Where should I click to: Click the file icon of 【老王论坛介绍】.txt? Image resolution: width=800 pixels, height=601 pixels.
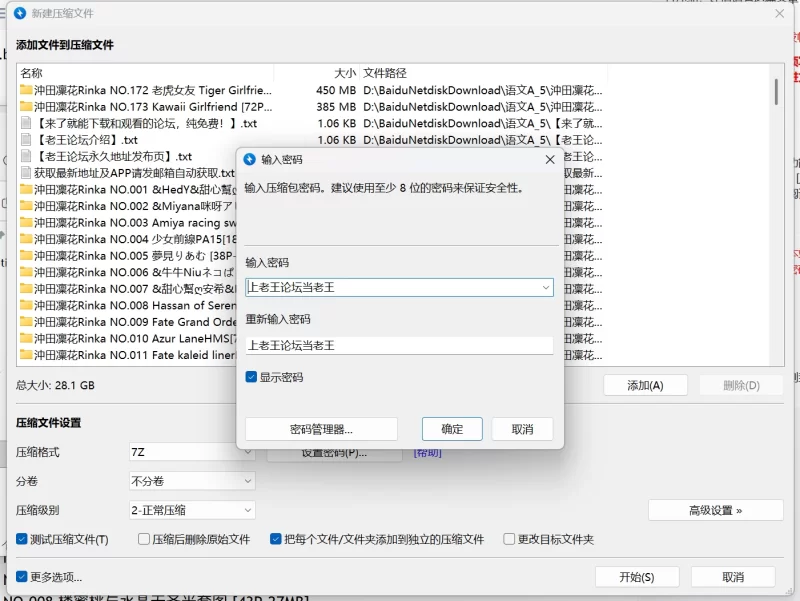pos(26,140)
